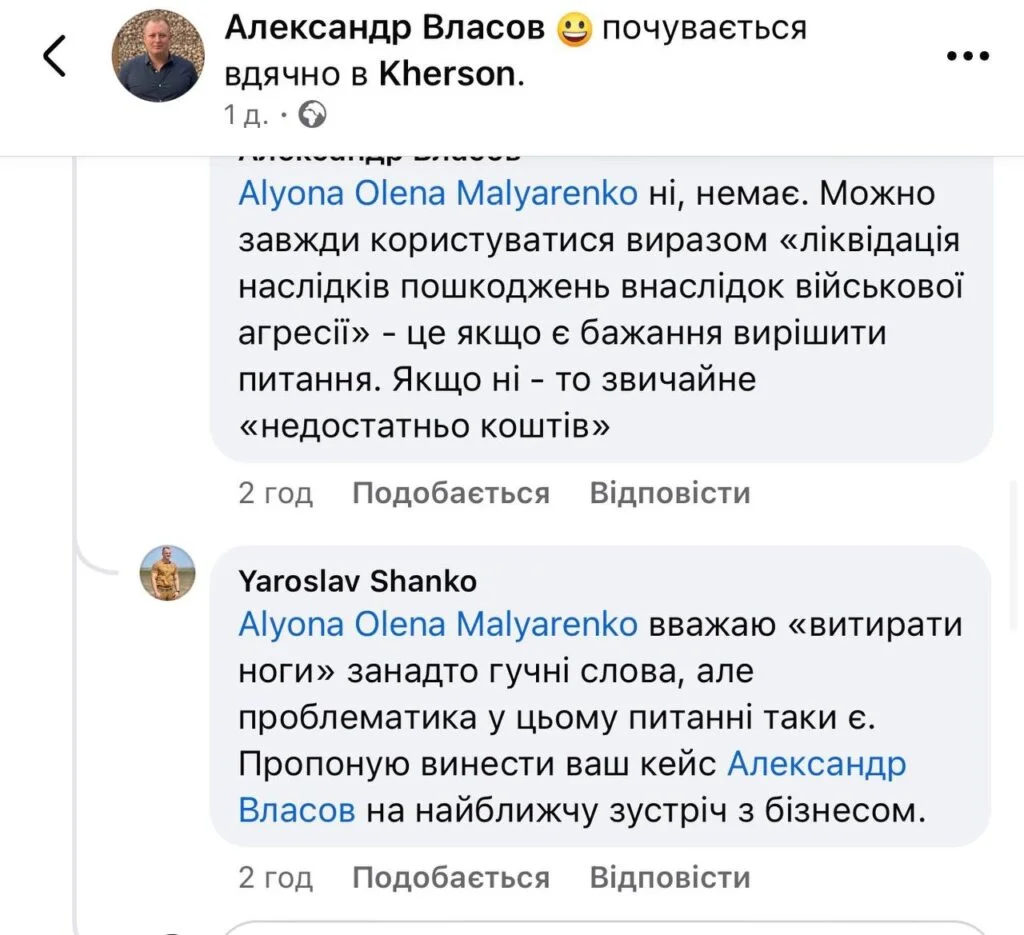This screenshot has width=1024, height=935.
Task: Reply to the comment about «недостатньо коштів»
Action: (669, 493)
